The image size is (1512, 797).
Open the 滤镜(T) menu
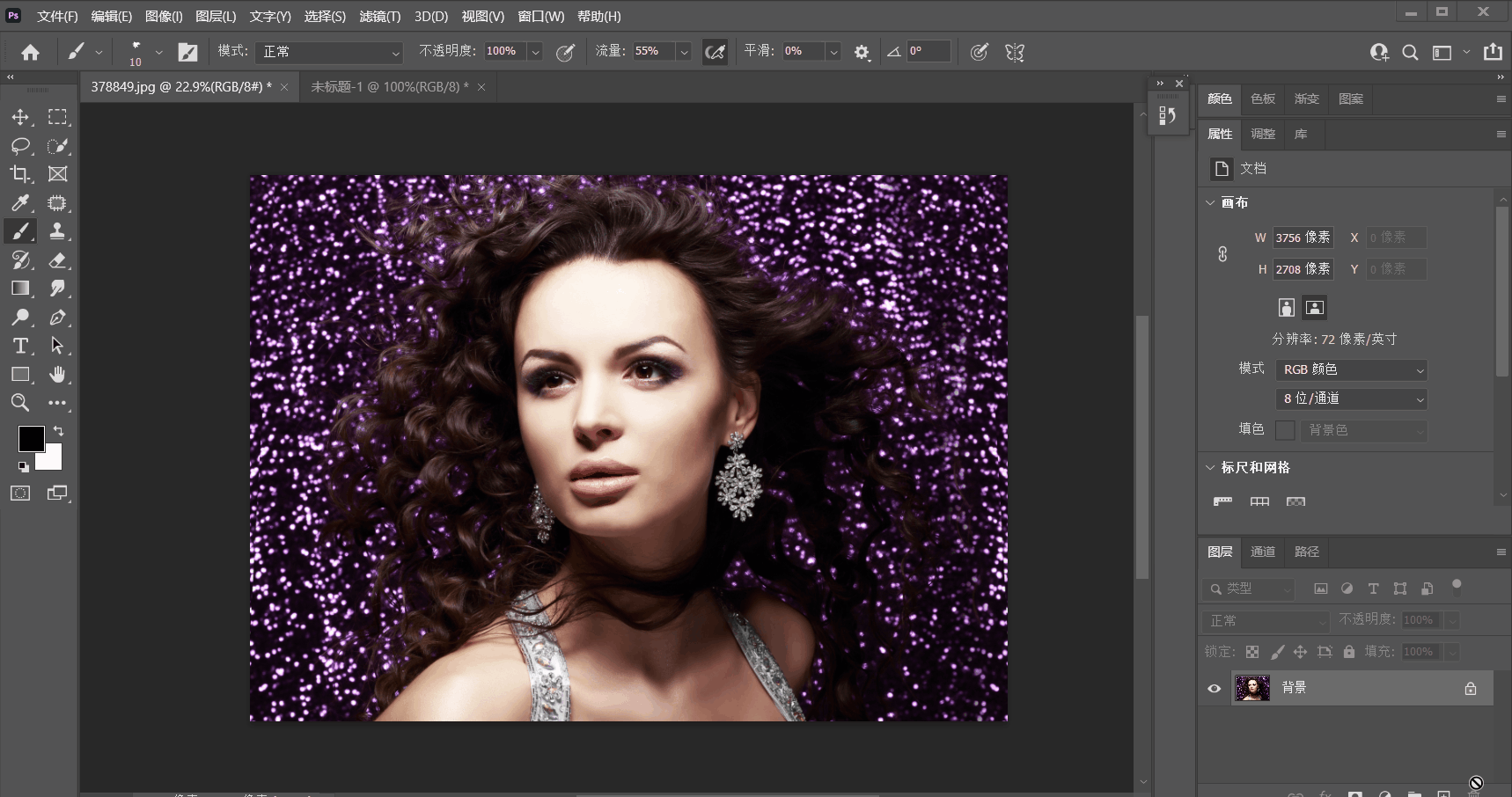click(x=379, y=16)
